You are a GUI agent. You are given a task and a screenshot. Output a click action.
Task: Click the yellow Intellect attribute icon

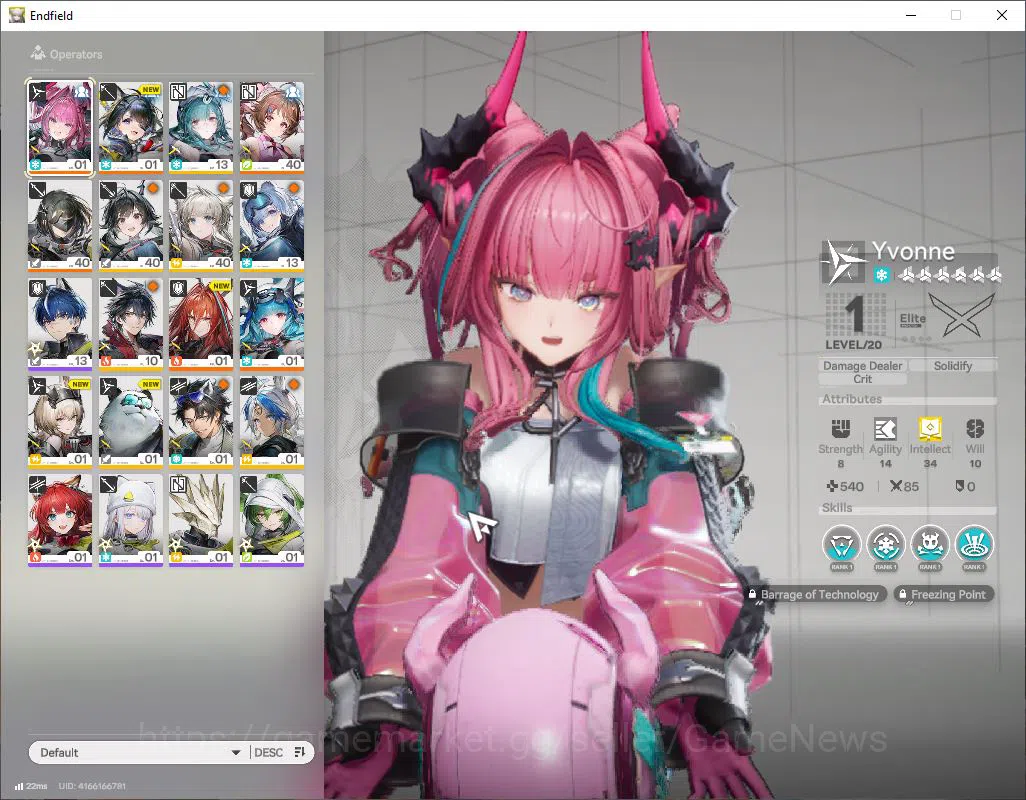[x=930, y=428]
